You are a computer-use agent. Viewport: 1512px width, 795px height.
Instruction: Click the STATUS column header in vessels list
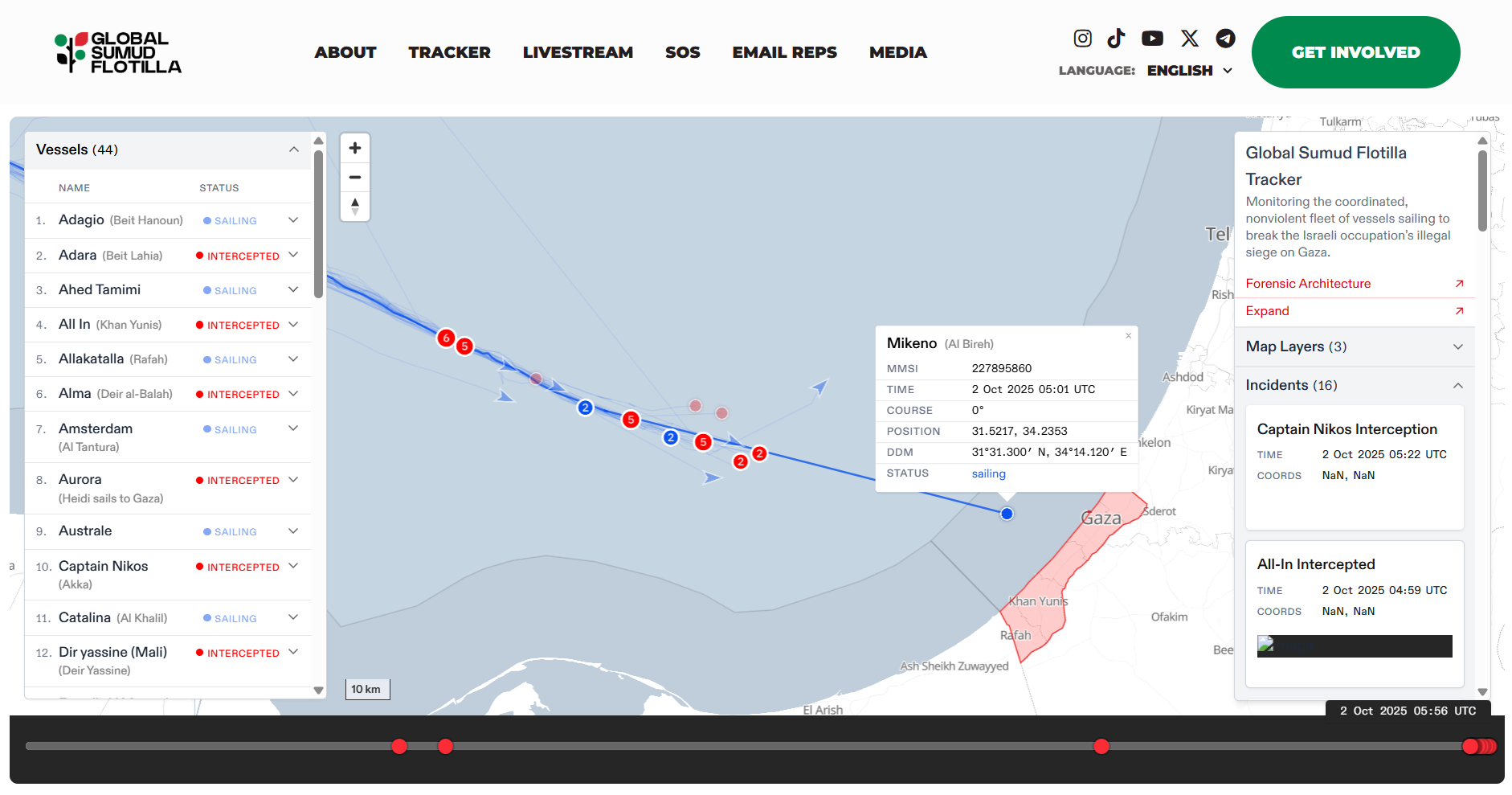tap(219, 188)
